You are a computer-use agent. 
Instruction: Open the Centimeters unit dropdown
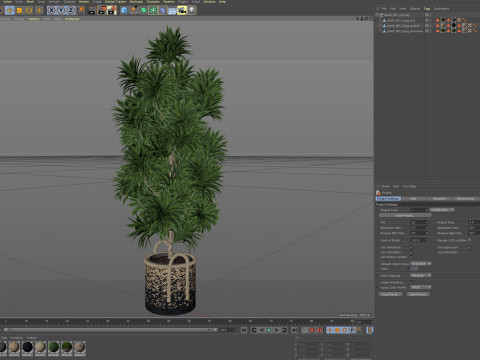point(442,210)
